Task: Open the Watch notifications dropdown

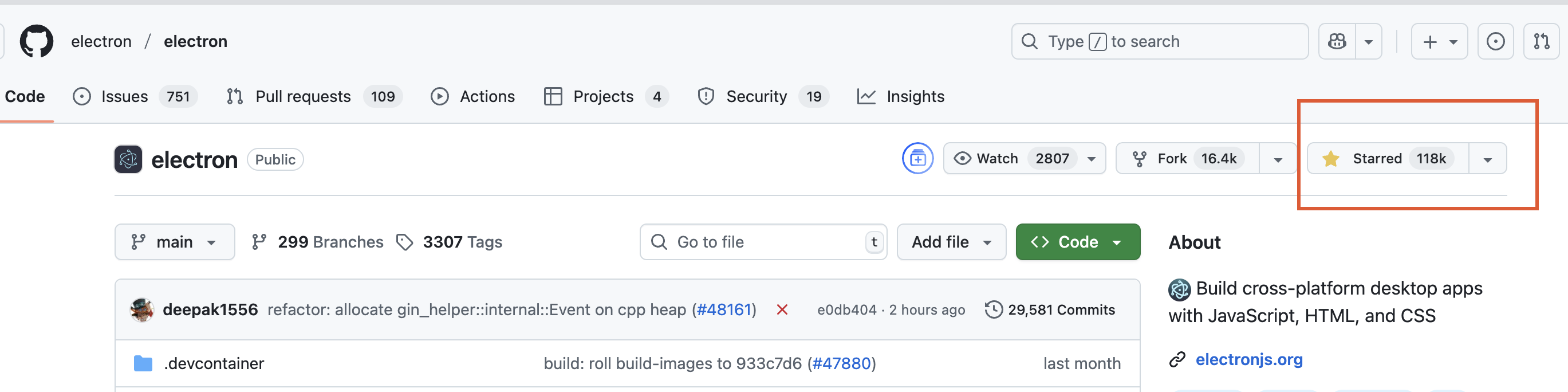Action: [1025, 158]
